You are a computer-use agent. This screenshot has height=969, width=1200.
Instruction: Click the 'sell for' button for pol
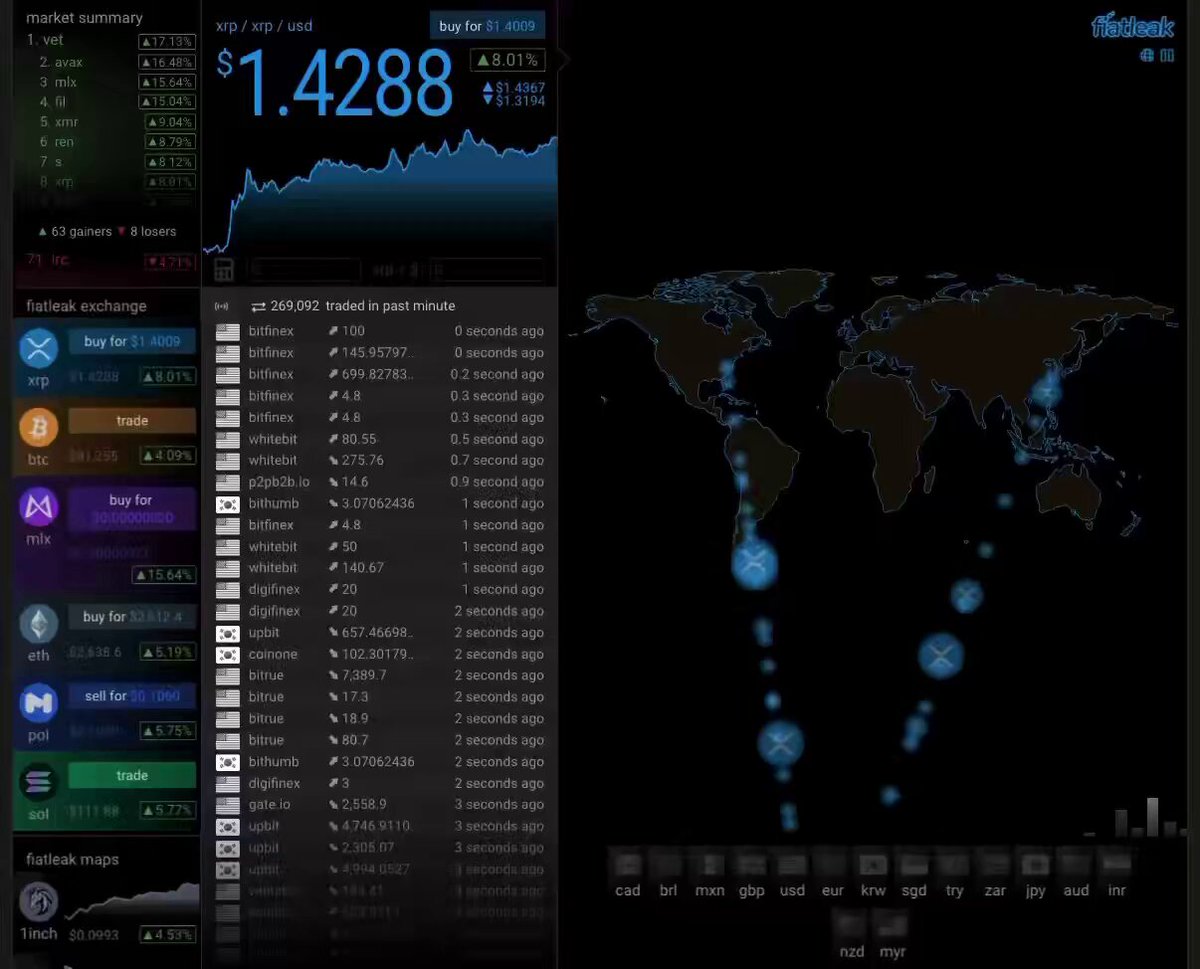(132, 696)
